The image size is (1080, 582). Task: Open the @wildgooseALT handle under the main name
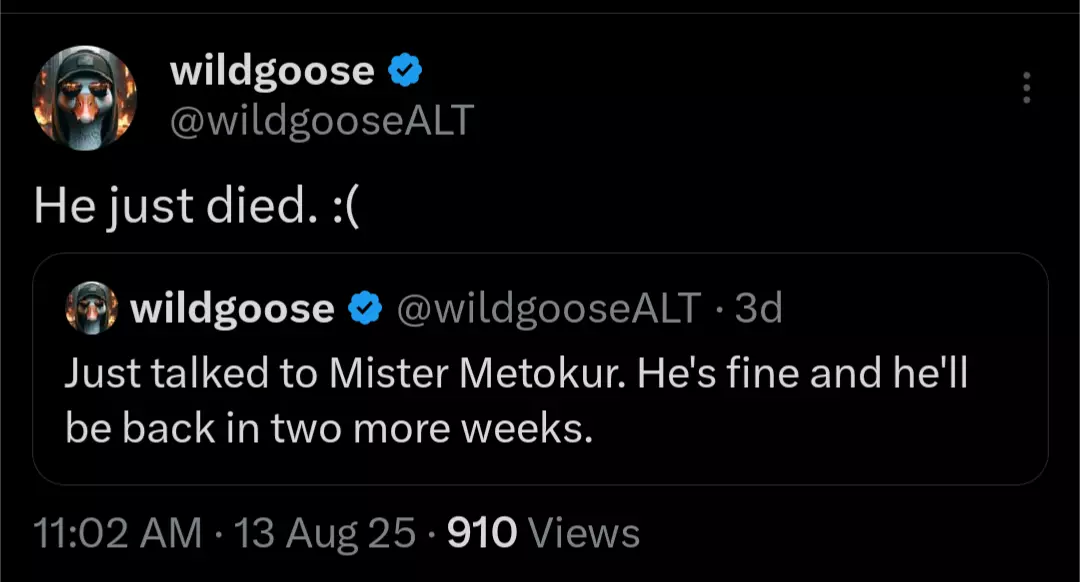coord(322,121)
